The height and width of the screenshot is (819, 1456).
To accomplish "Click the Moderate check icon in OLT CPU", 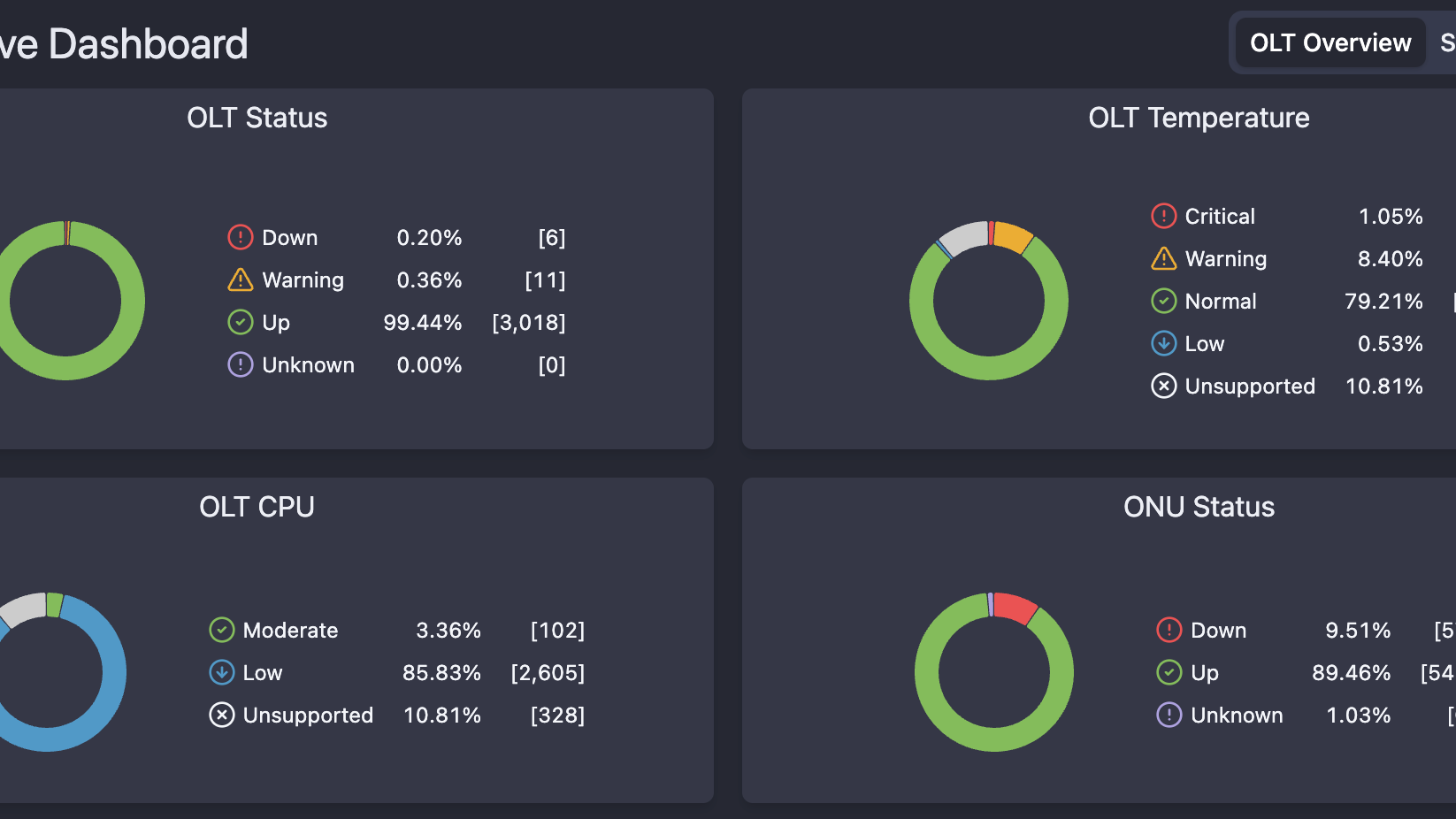I will [221, 630].
